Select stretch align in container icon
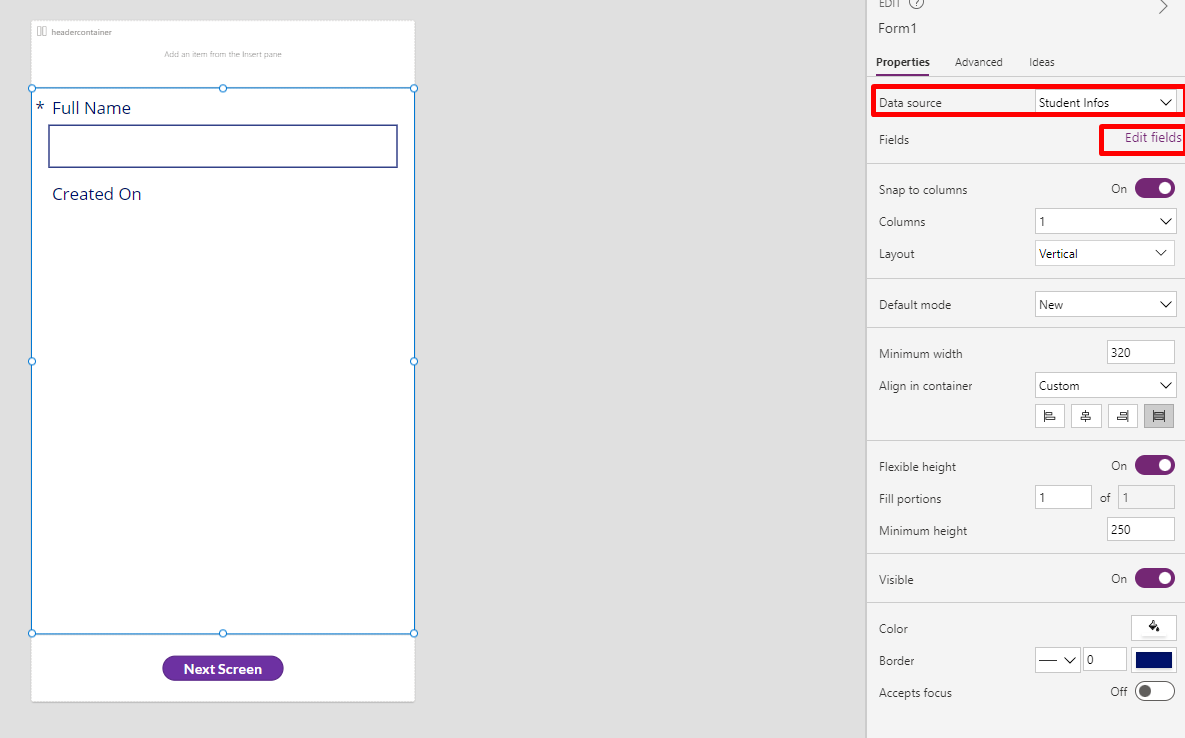The image size is (1185, 738). [x=1159, y=416]
